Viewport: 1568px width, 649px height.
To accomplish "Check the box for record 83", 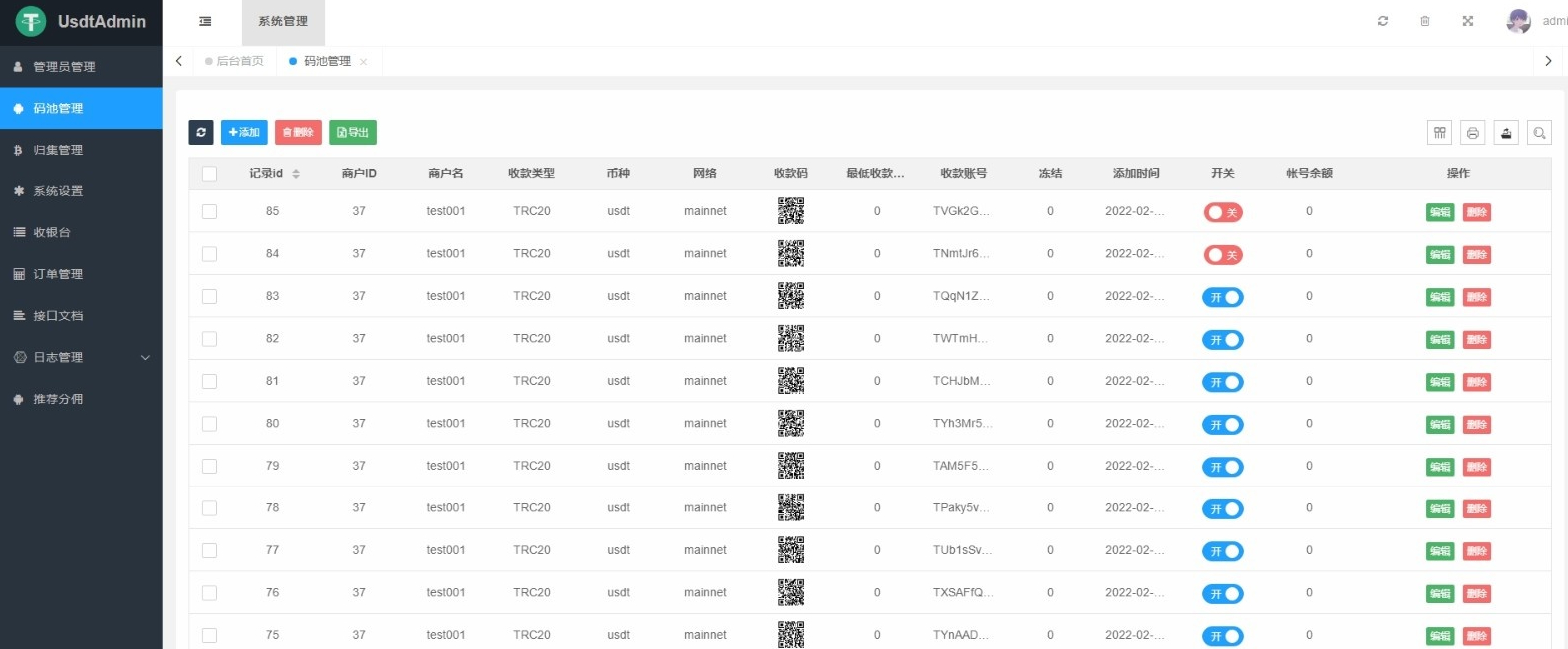I will [209, 296].
